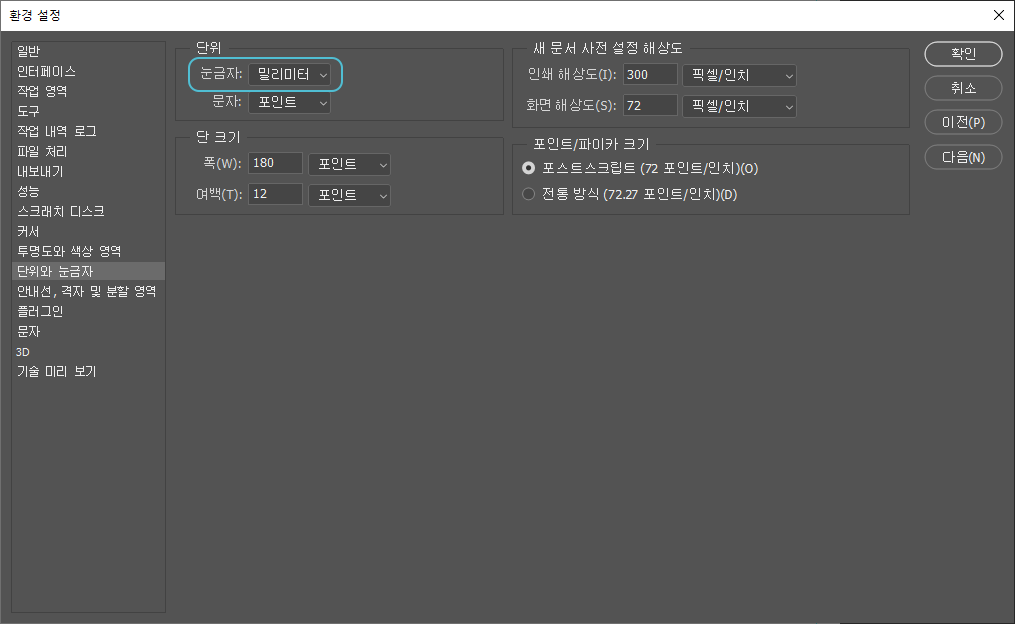Select 전통 방식 (72.27 포인트/인치) radio option
The width and height of the screenshot is (1015, 624).
click(x=529, y=194)
